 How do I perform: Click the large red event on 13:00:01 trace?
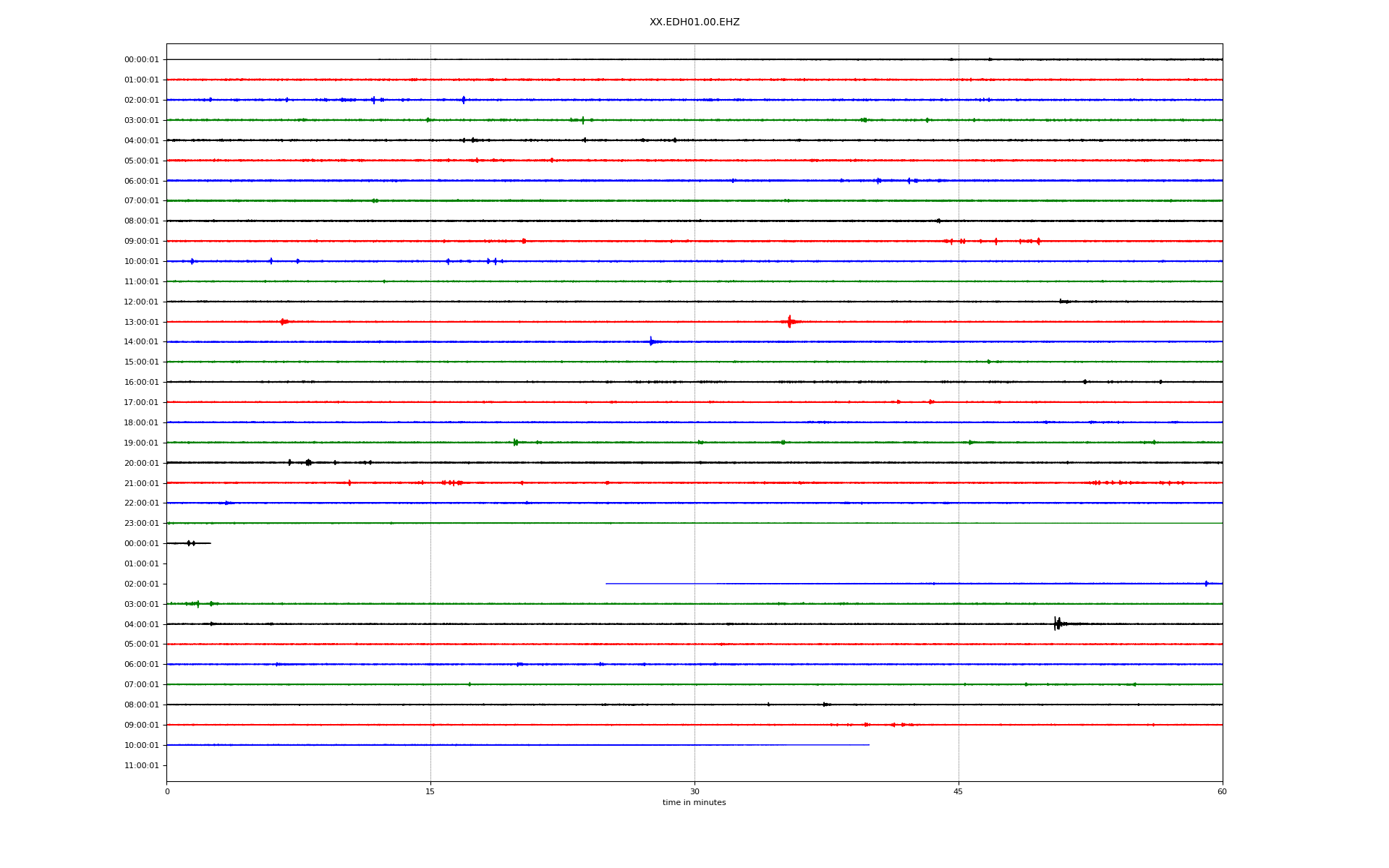tap(789, 321)
